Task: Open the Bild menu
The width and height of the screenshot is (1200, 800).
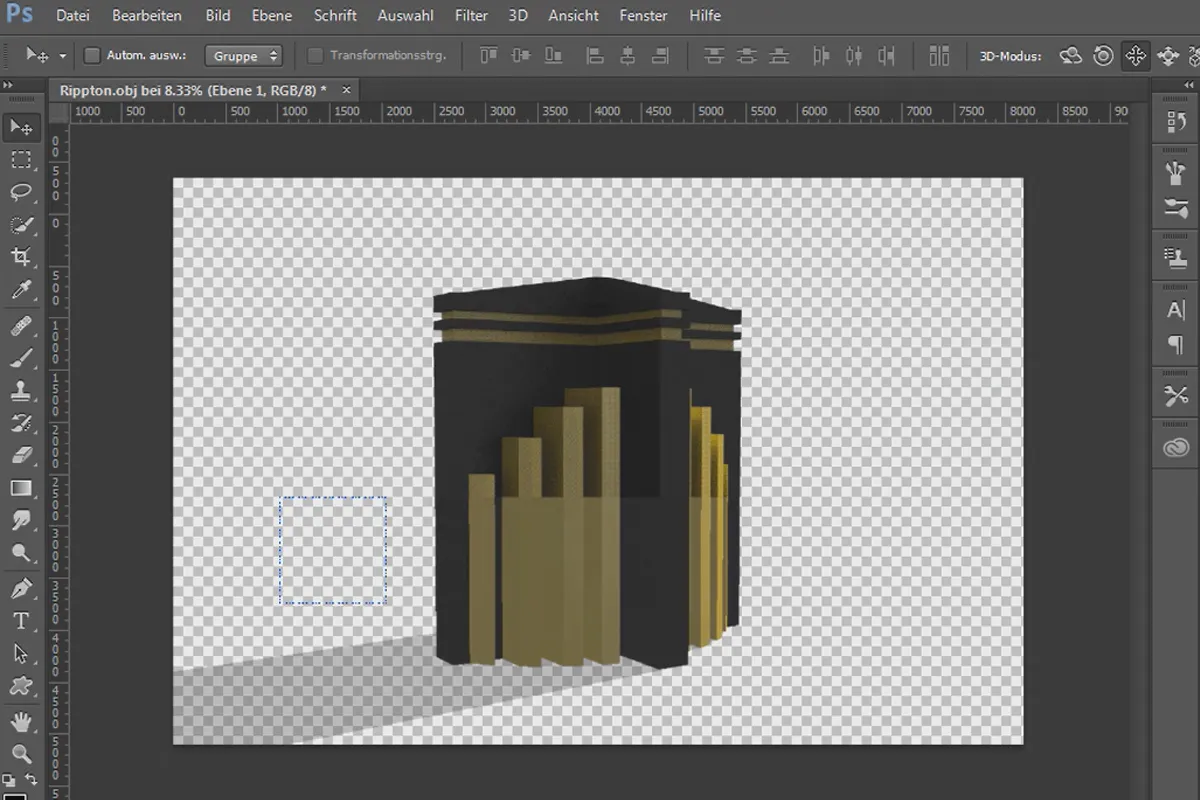Action: click(218, 16)
